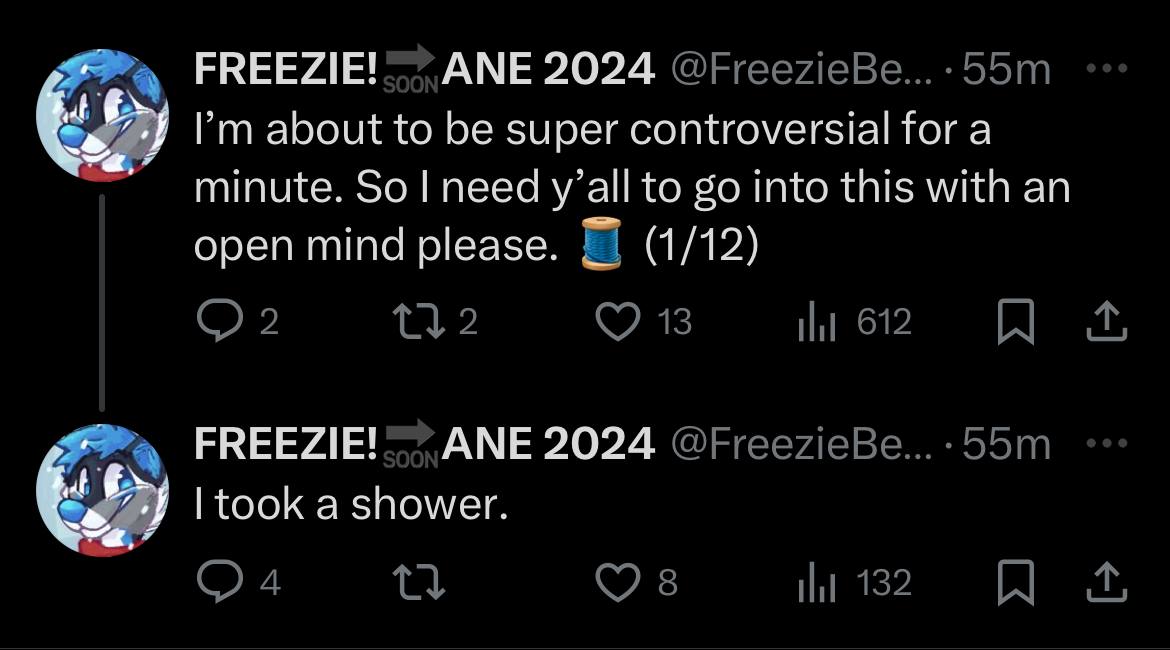
Task: View analytics showing 132 views
Action: click(x=814, y=582)
